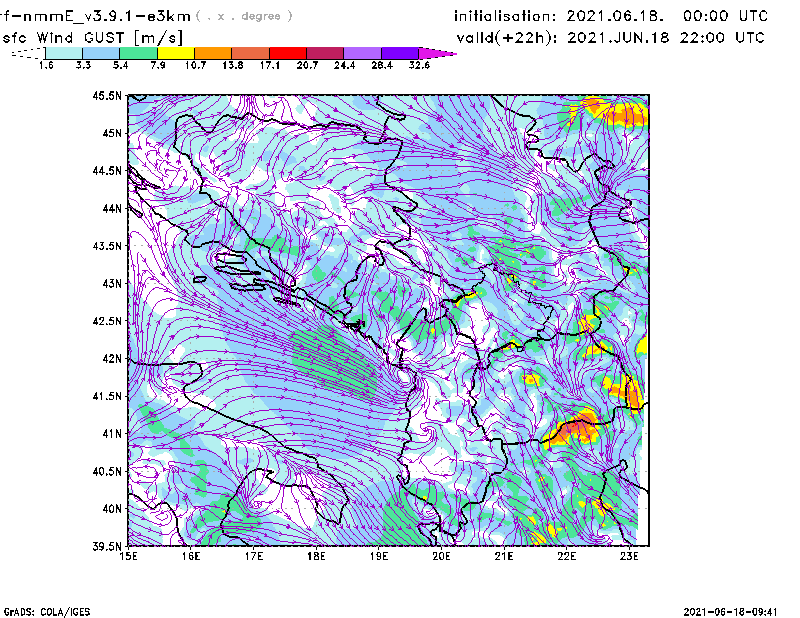Click the latitude label "39.5N"
This screenshot has height=618, width=800.
[107, 547]
